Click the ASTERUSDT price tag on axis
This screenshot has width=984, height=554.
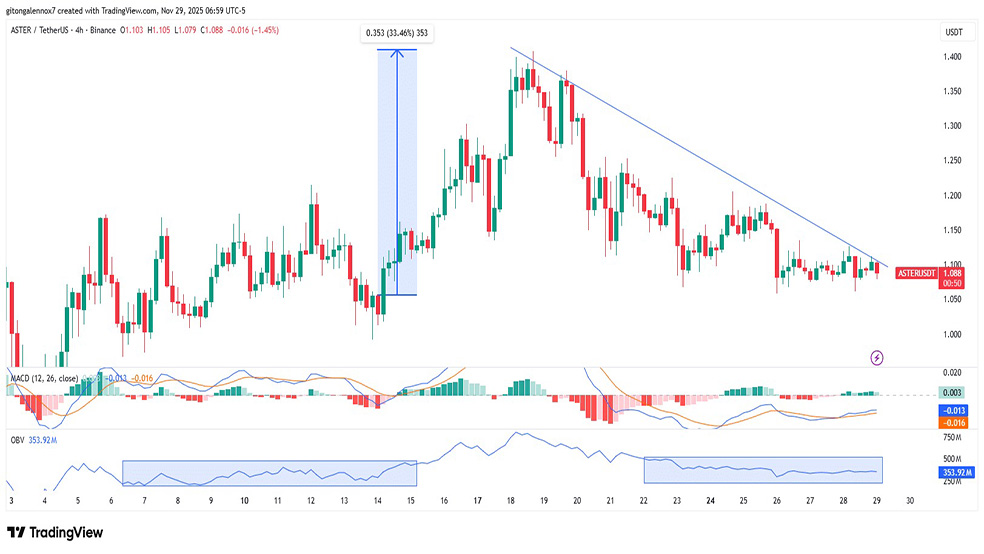tap(916, 272)
